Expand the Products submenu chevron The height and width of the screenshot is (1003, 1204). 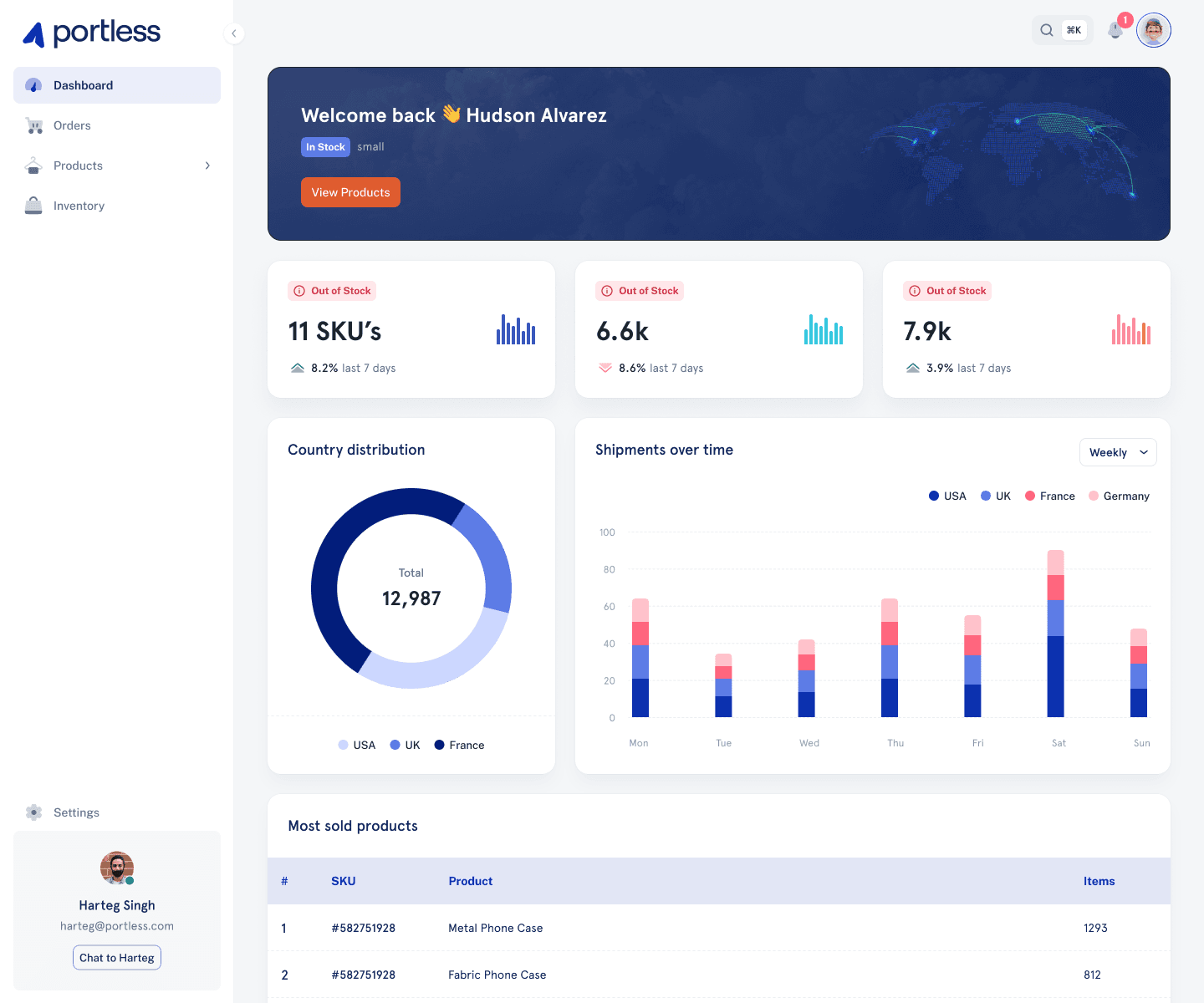(x=207, y=165)
